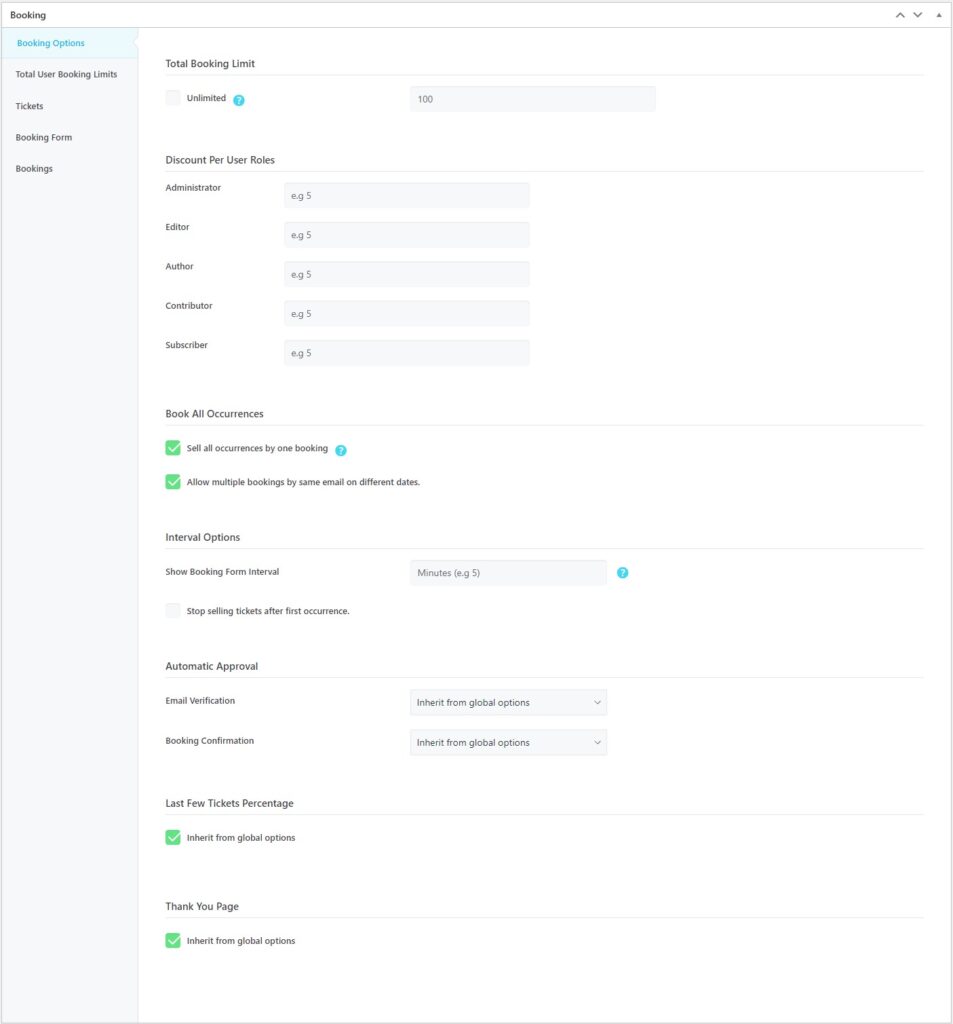Uncheck Inherit from global options under Thank You Page
Viewport: 953px width, 1024px height.
point(172,940)
